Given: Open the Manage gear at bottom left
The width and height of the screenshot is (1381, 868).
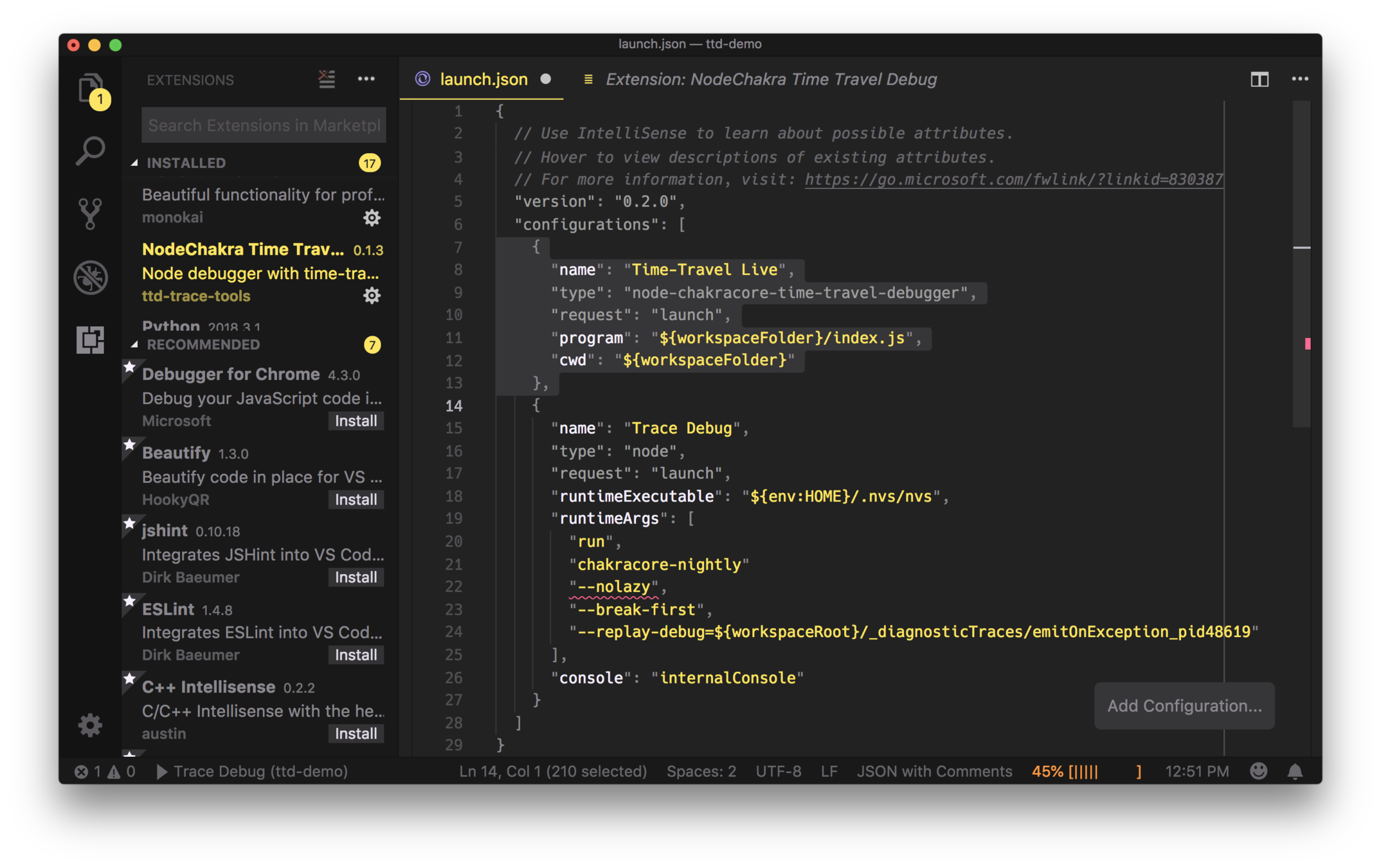Looking at the screenshot, I should (x=90, y=725).
